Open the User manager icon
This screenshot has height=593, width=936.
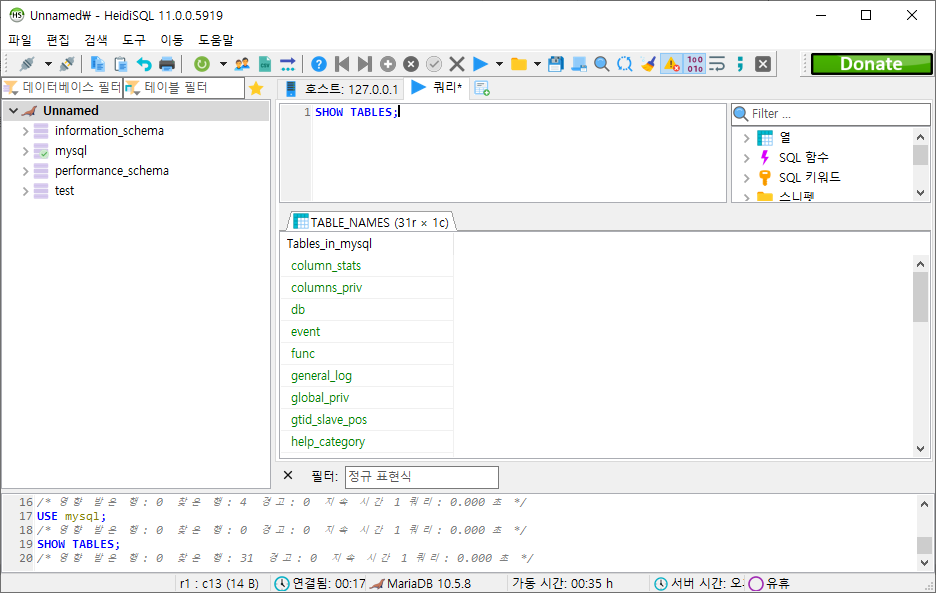[x=242, y=64]
